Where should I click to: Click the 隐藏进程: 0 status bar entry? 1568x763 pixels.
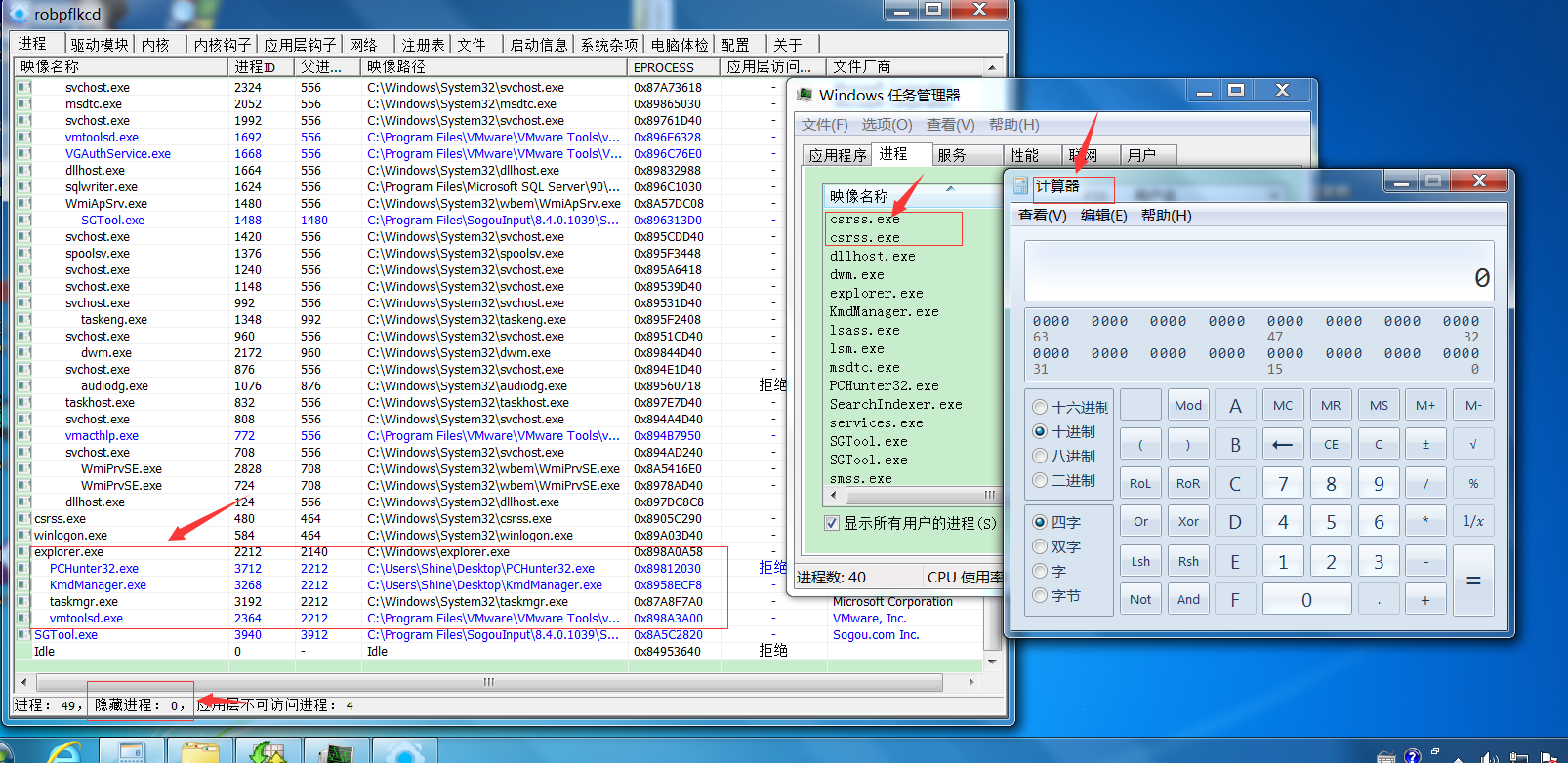coord(140,705)
